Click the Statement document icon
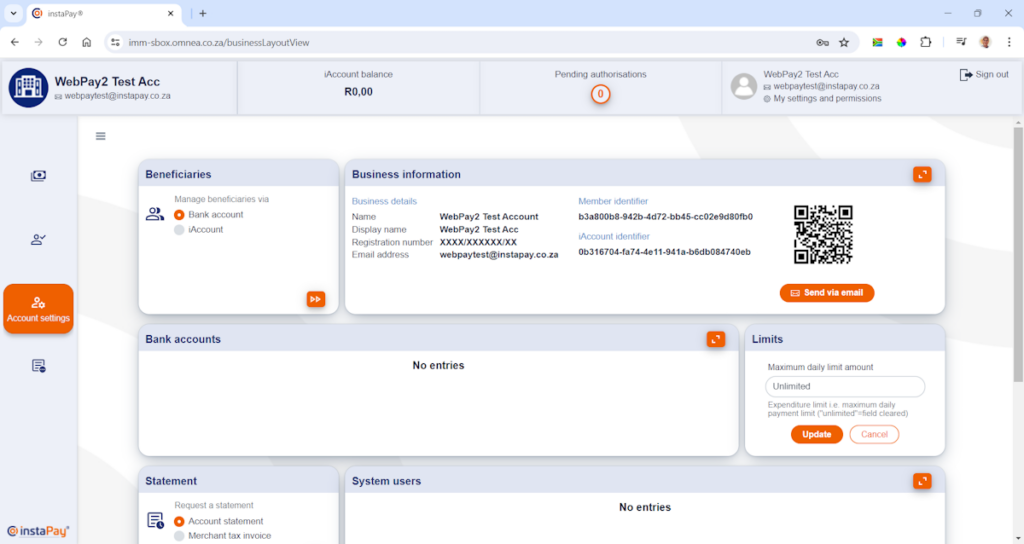Viewport: 1024px width, 544px height. [155, 520]
